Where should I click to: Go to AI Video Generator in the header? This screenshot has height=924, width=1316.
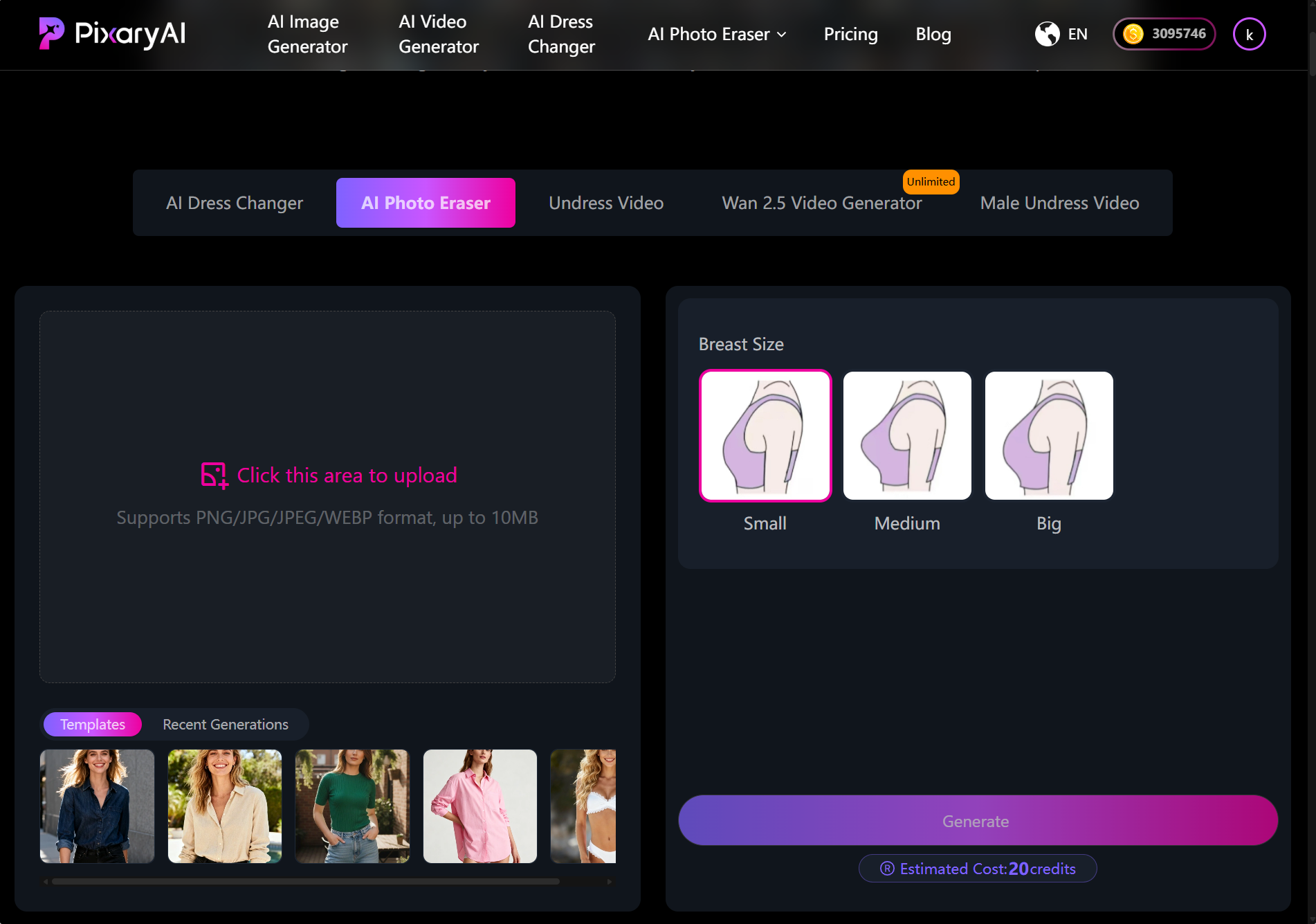pos(439,34)
